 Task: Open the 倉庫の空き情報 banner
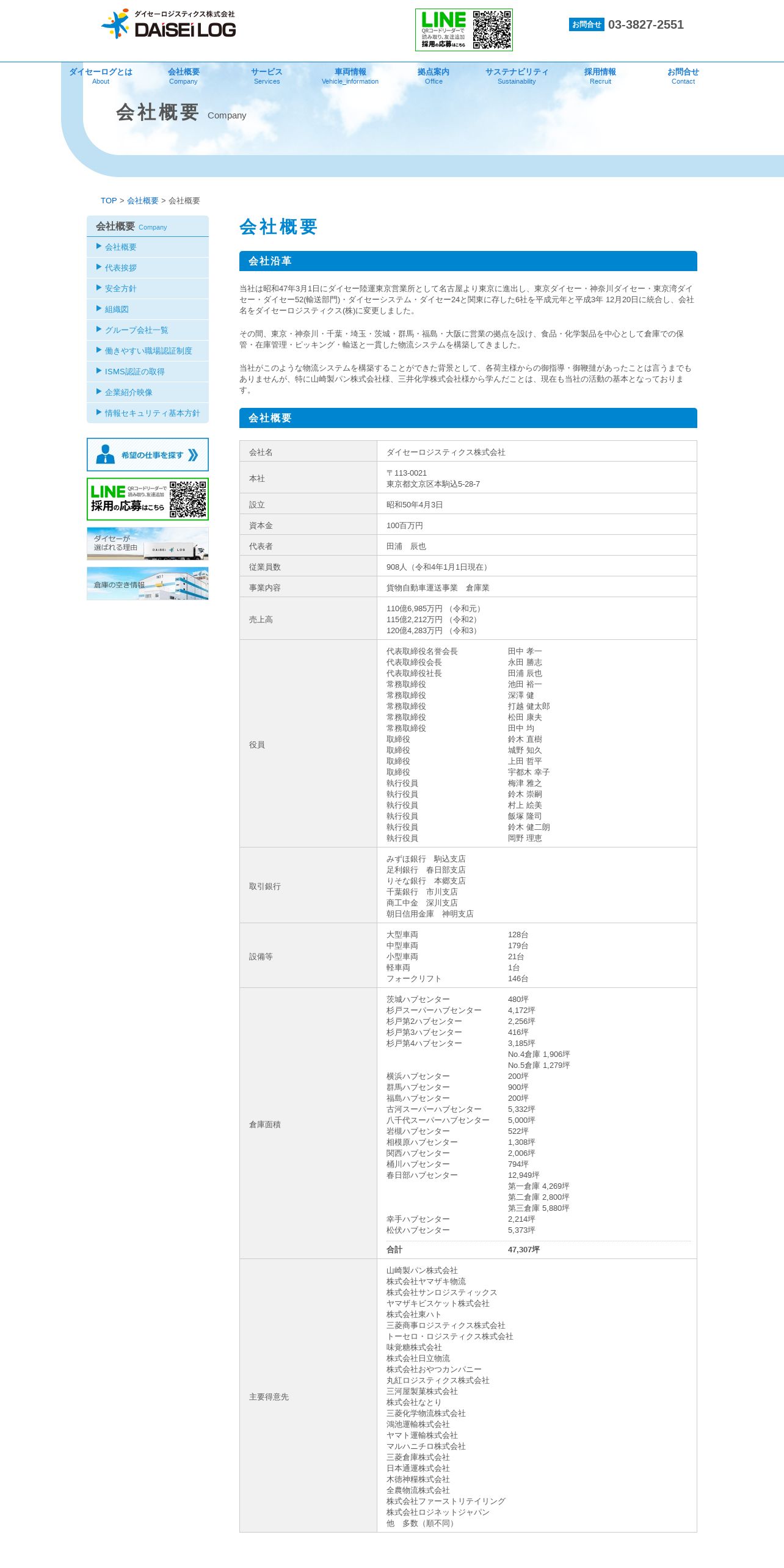pos(148,584)
